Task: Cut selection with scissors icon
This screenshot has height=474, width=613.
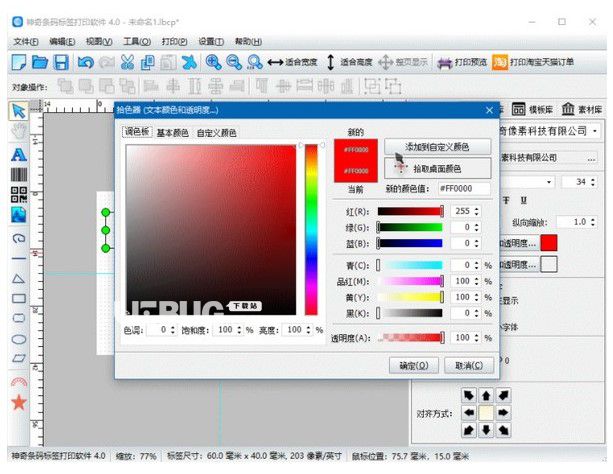Action: (127, 62)
